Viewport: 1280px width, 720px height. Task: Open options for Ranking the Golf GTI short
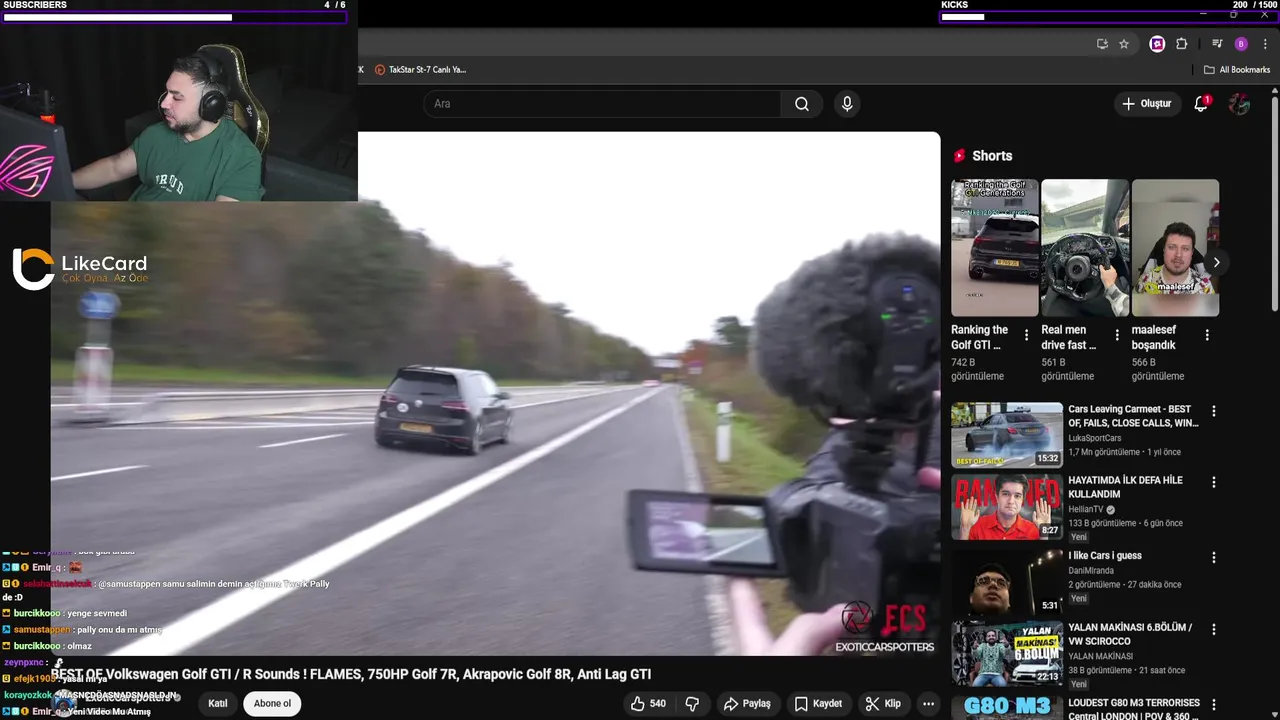click(1026, 336)
